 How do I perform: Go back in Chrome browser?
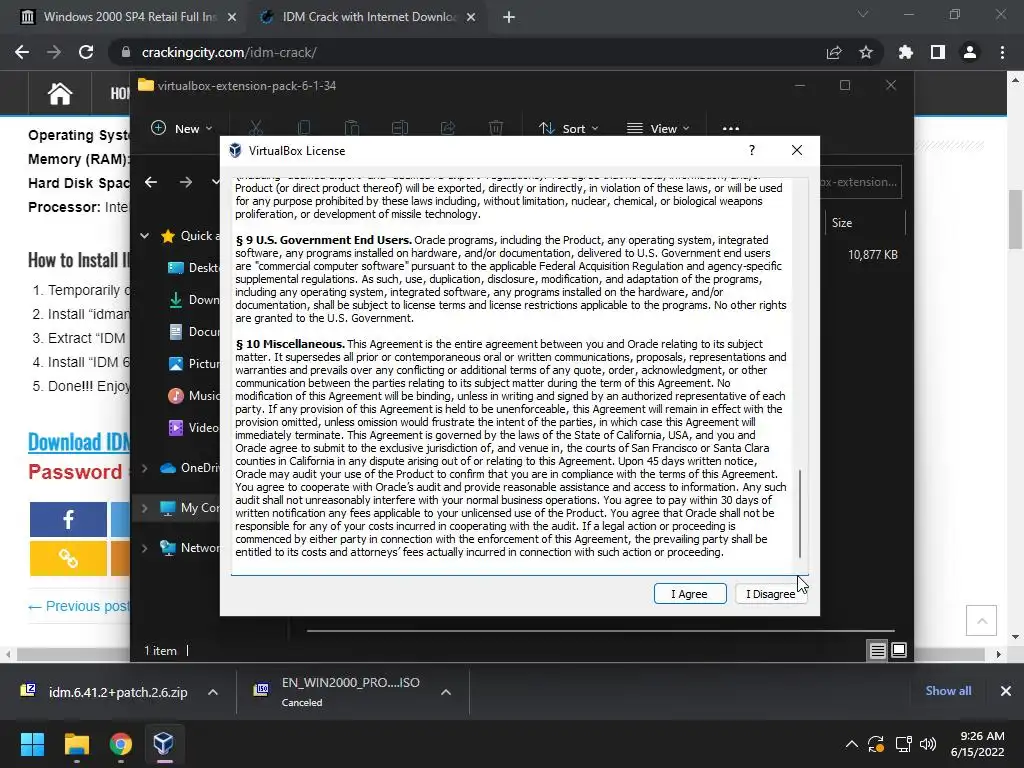22,52
